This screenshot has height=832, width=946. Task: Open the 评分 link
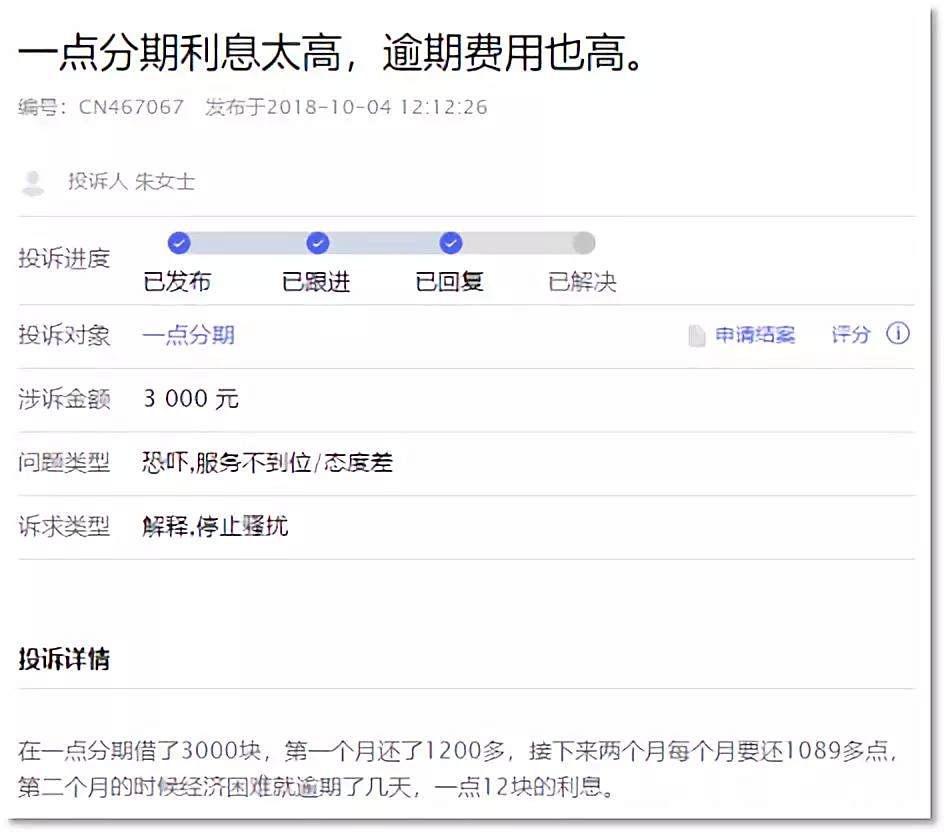coord(851,334)
